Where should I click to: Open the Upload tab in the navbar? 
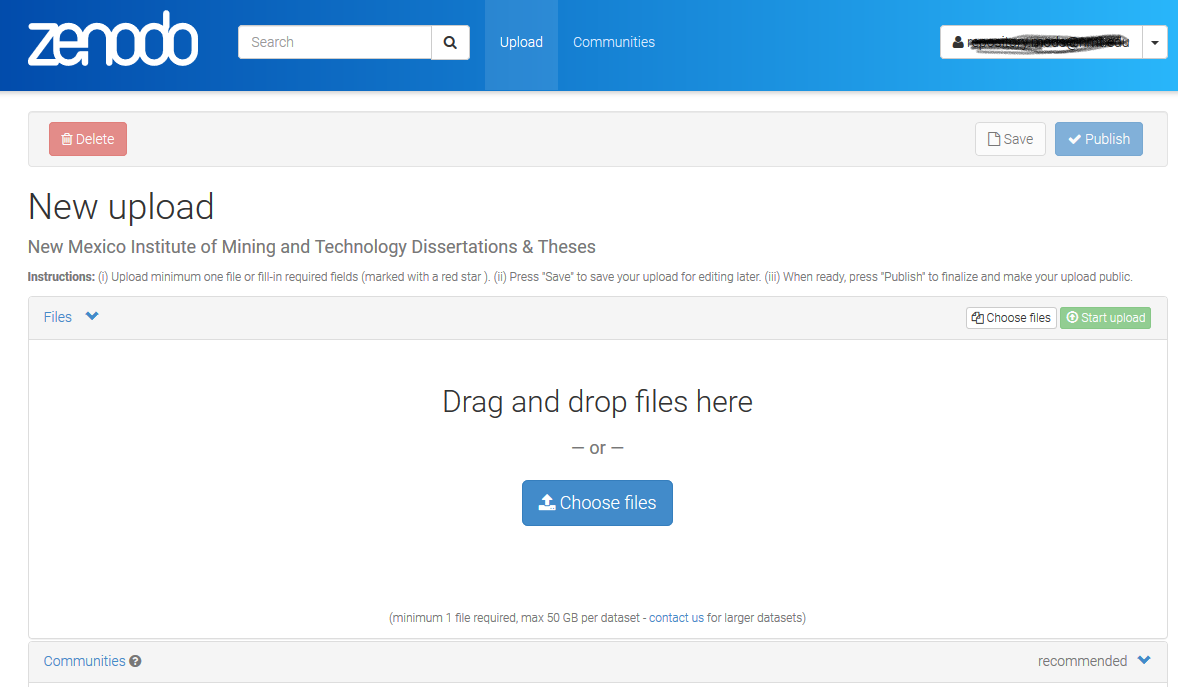click(x=521, y=42)
